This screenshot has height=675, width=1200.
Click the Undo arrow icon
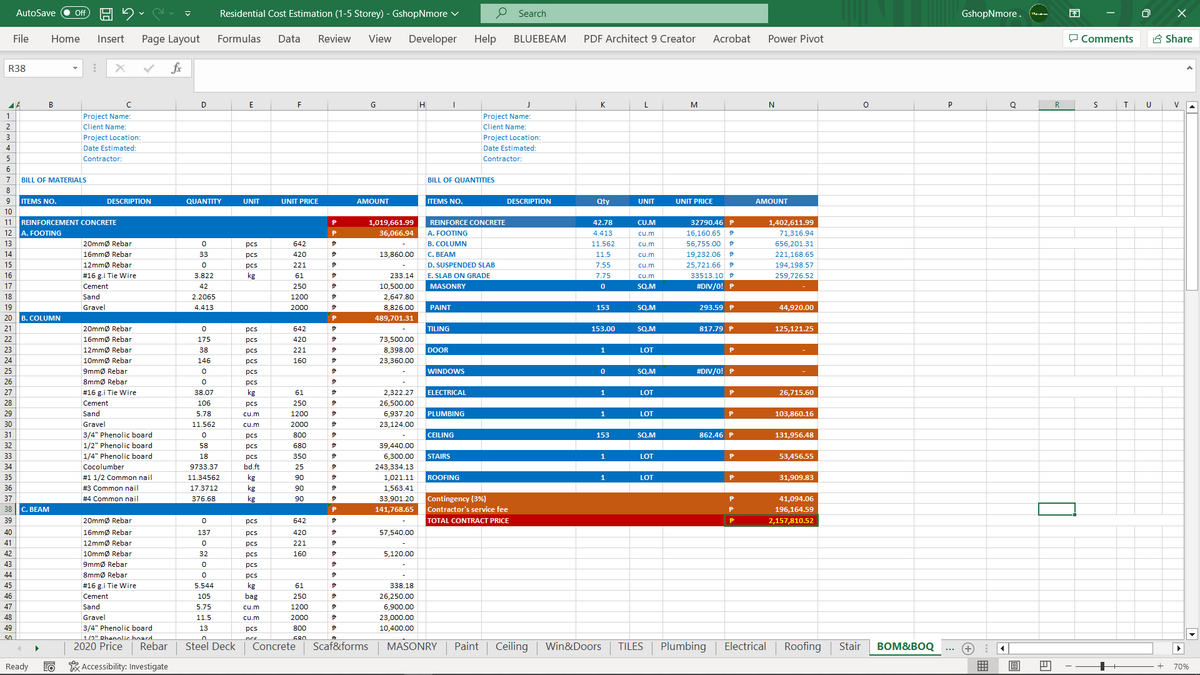pos(129,13)
